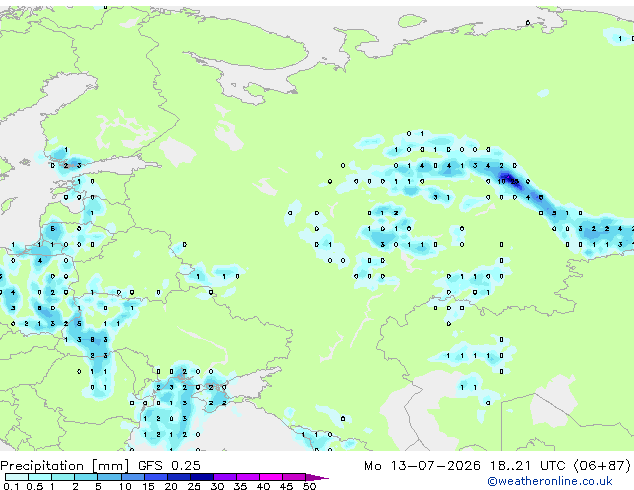Pick the legend swatch for 20–25 mm
The height and width of the screenshot is (490, 634).
(179, 477)
